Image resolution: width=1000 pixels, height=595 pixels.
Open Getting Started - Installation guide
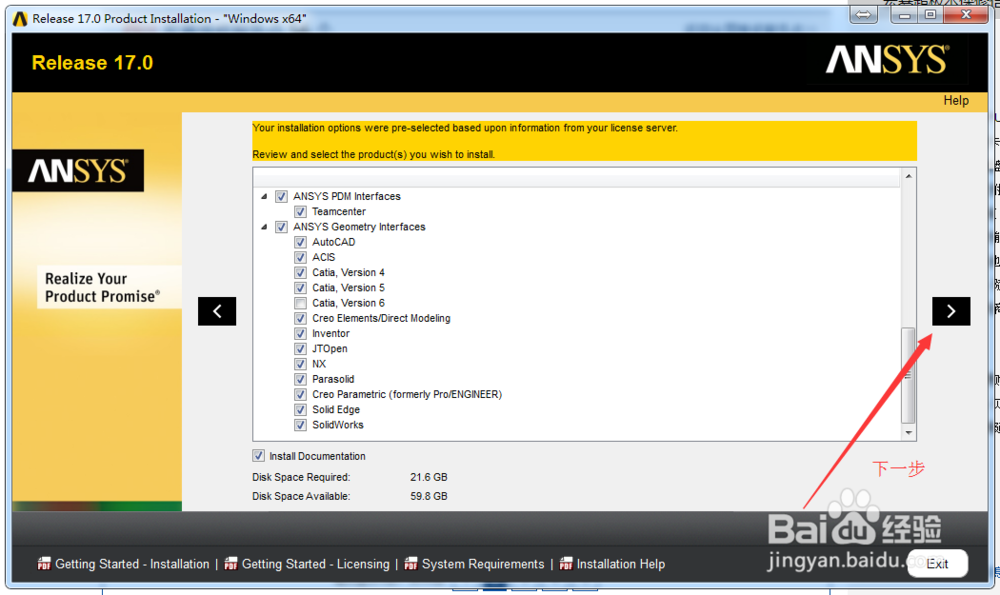pos(132,564)
